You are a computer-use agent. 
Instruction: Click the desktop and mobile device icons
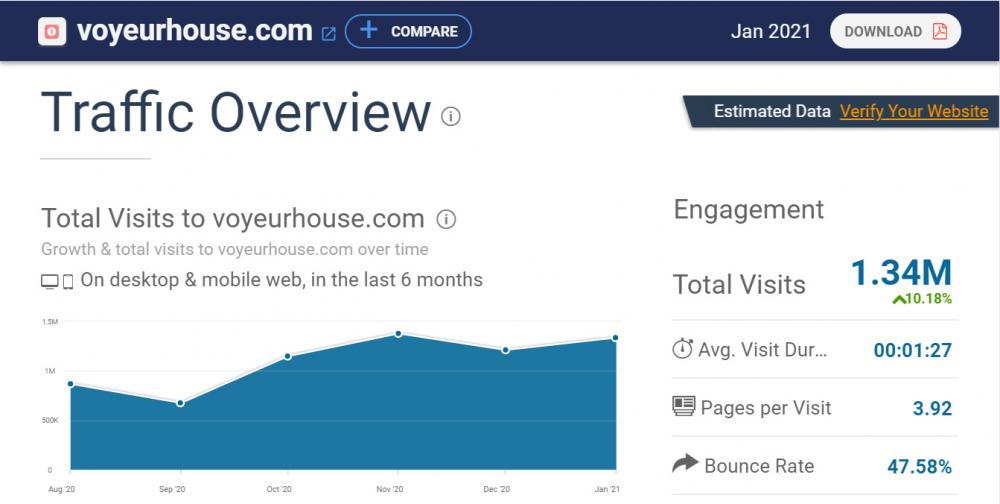click(x=57, y=282)
